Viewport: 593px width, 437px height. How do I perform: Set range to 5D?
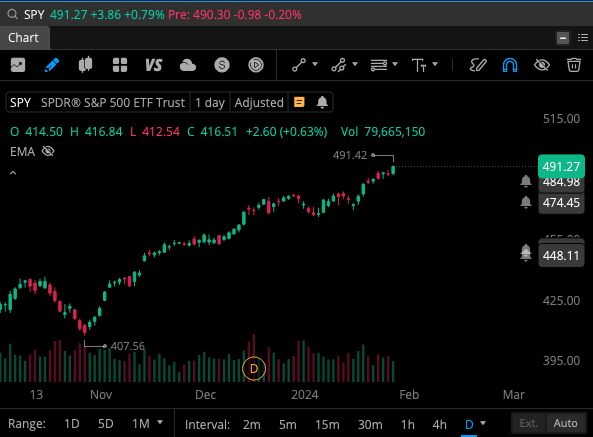coord(106,424)
